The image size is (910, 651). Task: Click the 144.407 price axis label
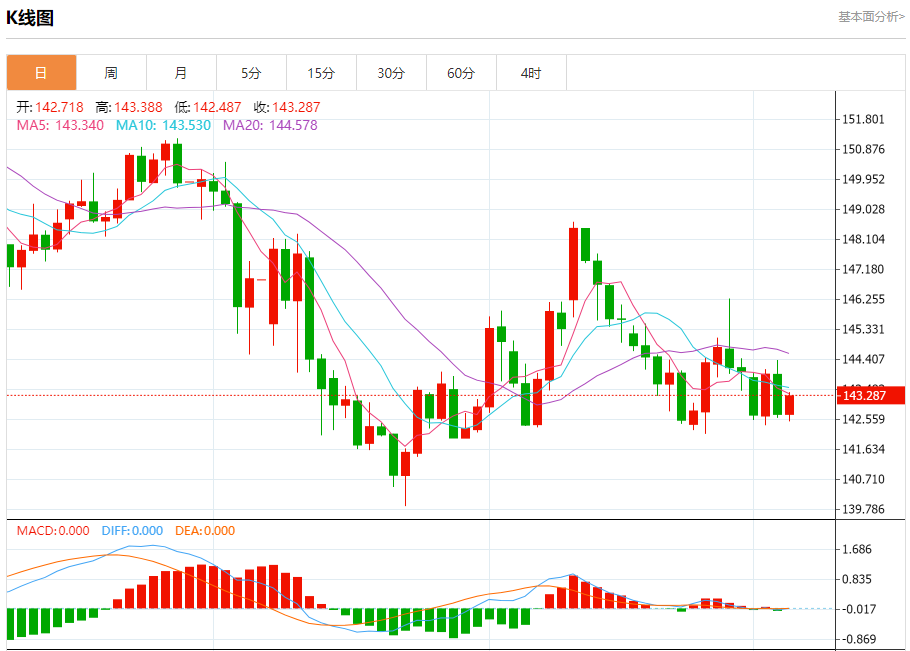coord(864,359)
